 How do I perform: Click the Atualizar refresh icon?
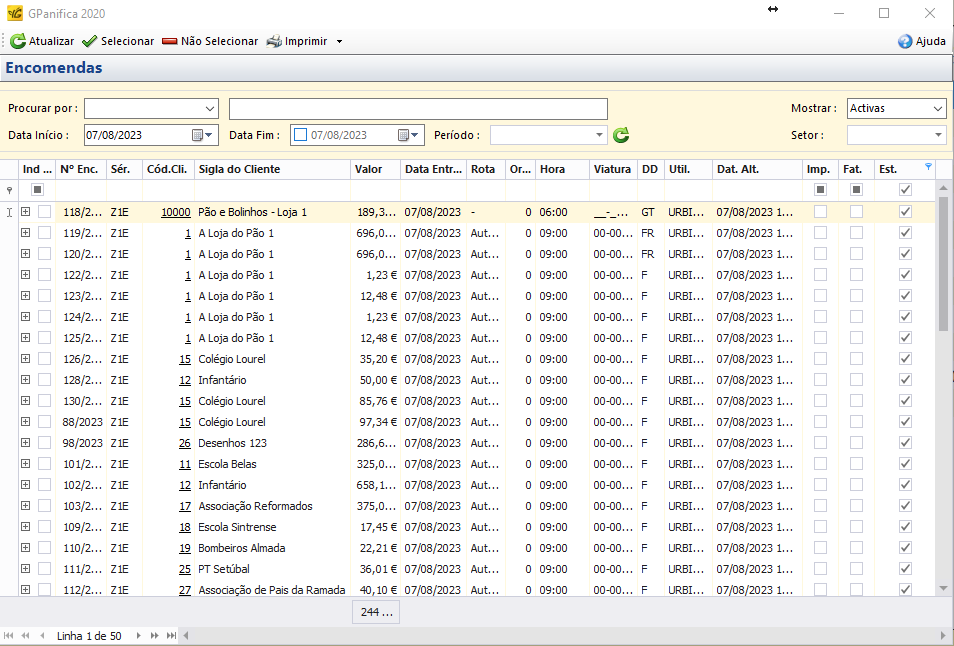(18, 41)
